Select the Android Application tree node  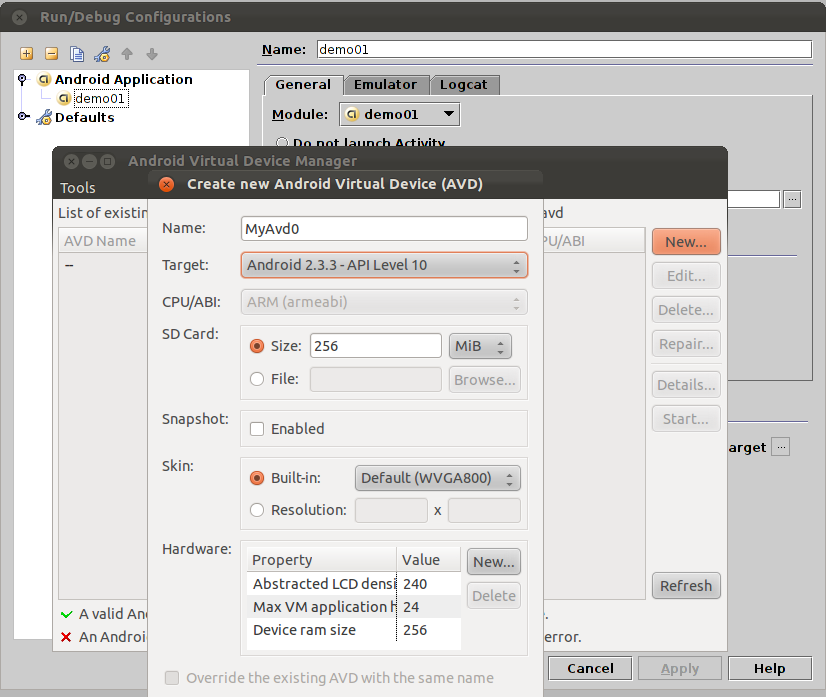124,80
